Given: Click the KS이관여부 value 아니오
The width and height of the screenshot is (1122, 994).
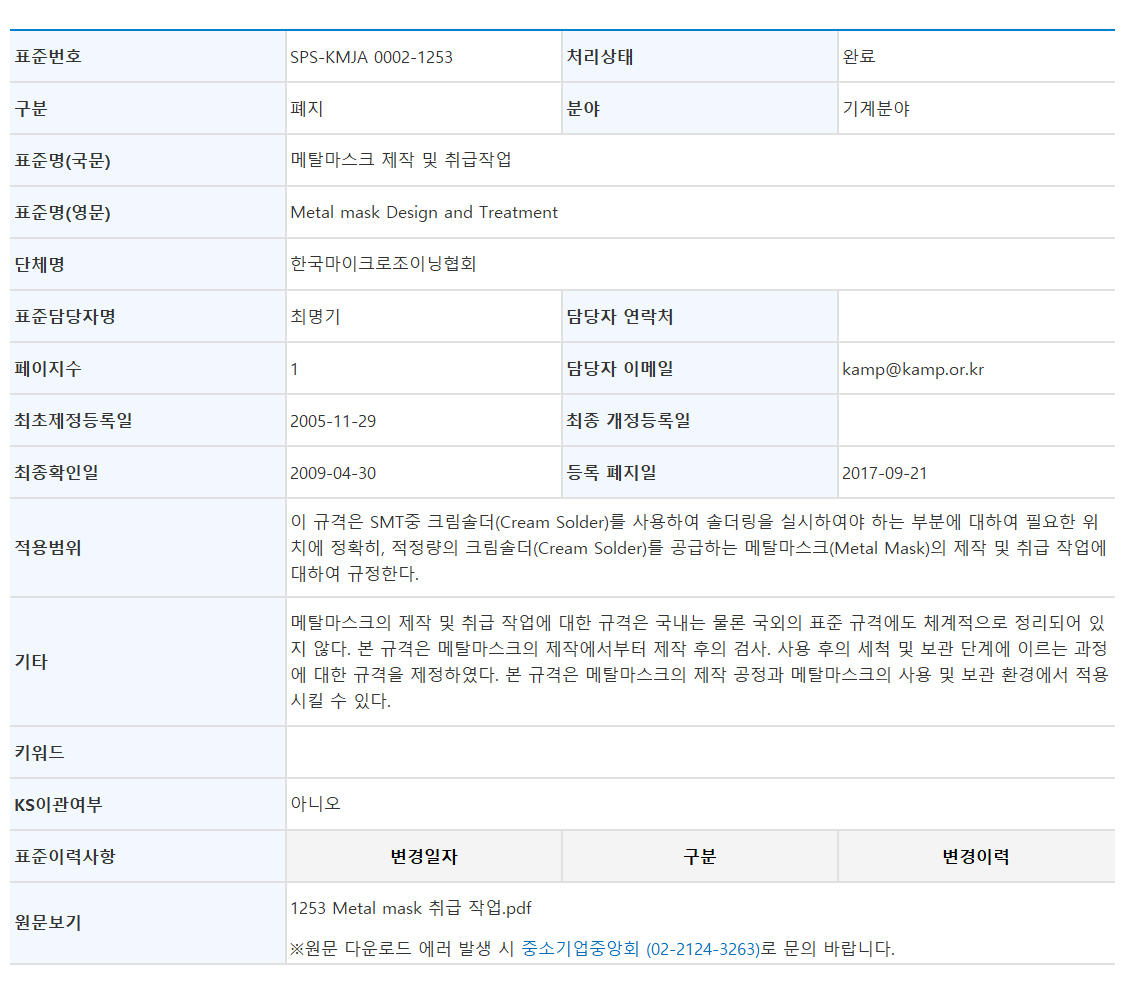Looking at the screenshot, I should [315, 804].
